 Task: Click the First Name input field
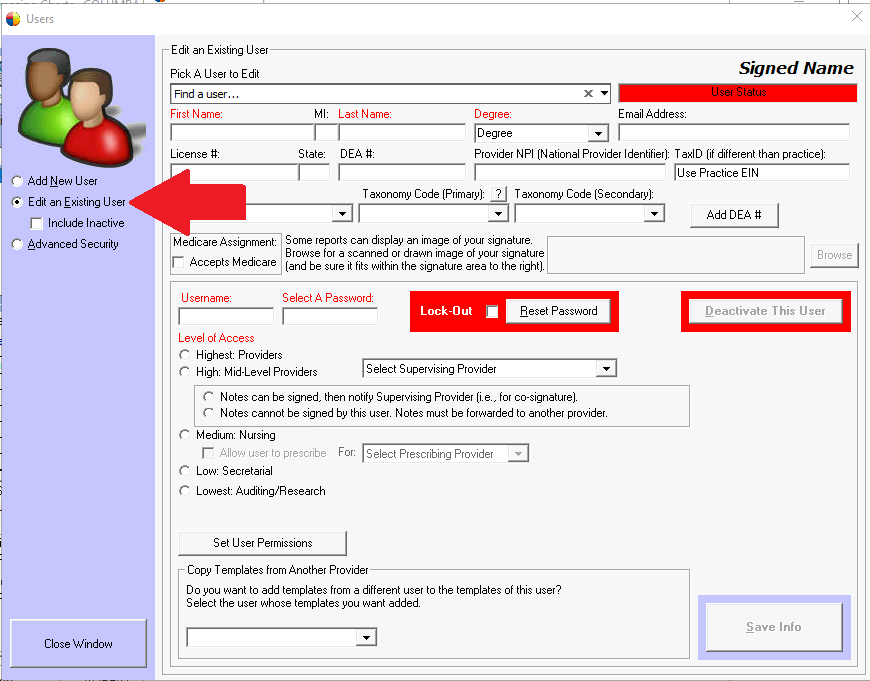242,133
